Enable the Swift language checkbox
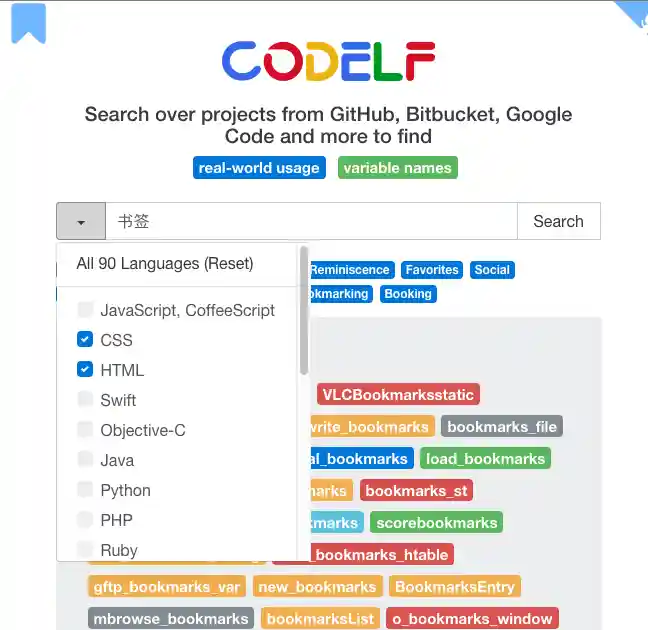The image size is (648, 630). coord(85,400)
